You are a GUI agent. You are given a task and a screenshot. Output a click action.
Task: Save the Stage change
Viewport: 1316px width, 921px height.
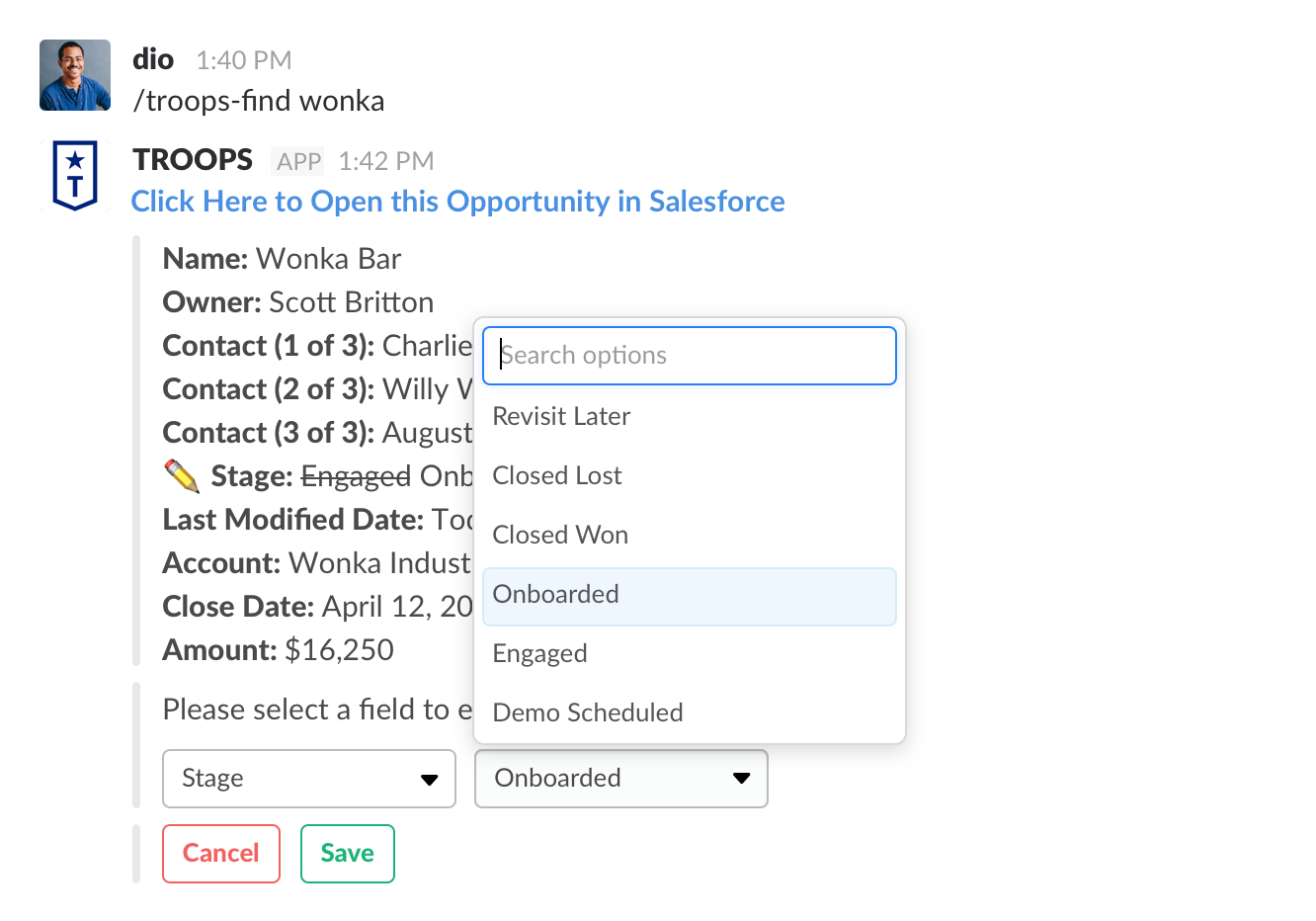click(x=347, y=853)
